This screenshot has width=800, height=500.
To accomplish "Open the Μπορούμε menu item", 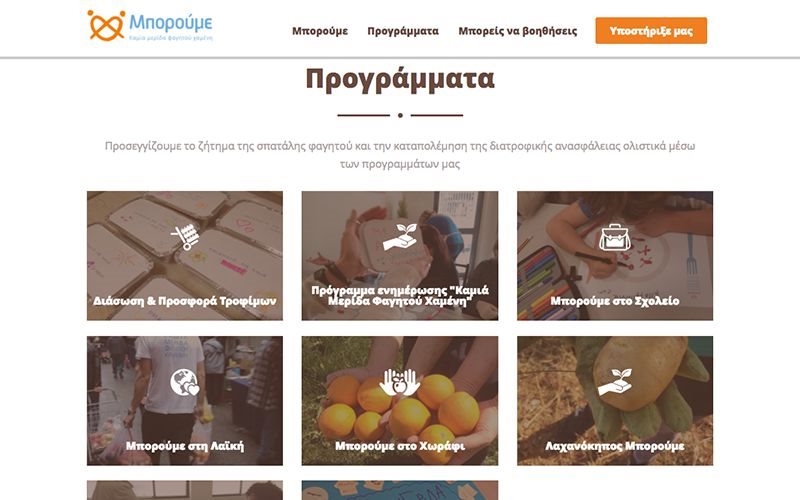I will point(320,31).
